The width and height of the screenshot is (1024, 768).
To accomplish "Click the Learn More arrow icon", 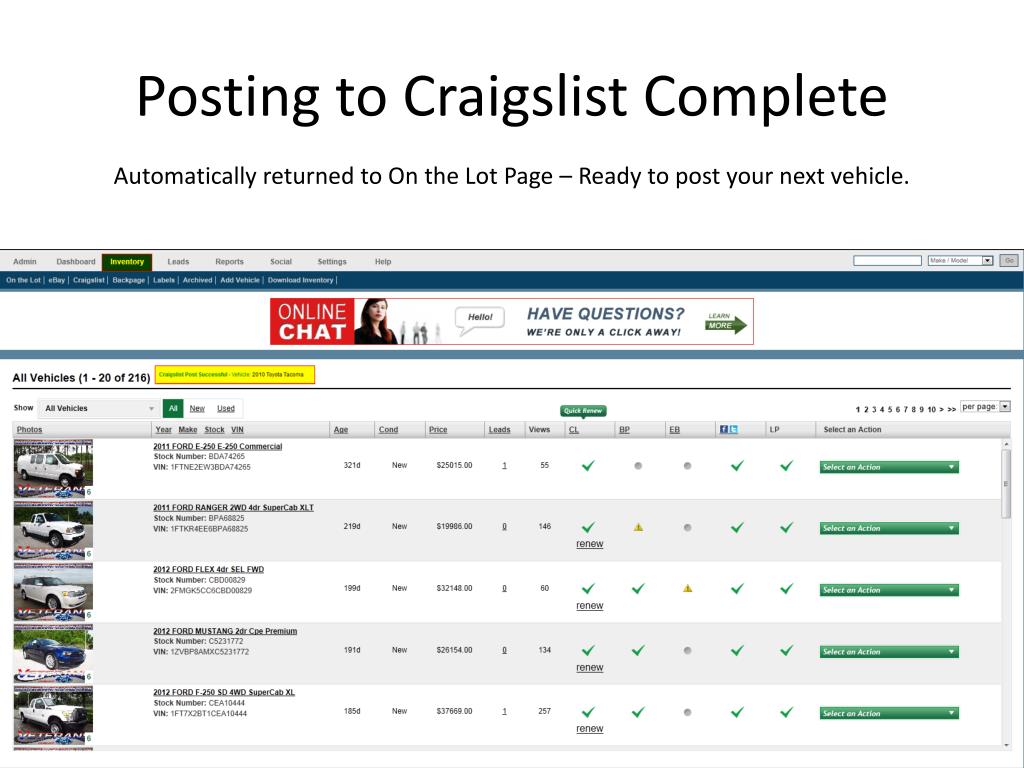I will (725, 323).
